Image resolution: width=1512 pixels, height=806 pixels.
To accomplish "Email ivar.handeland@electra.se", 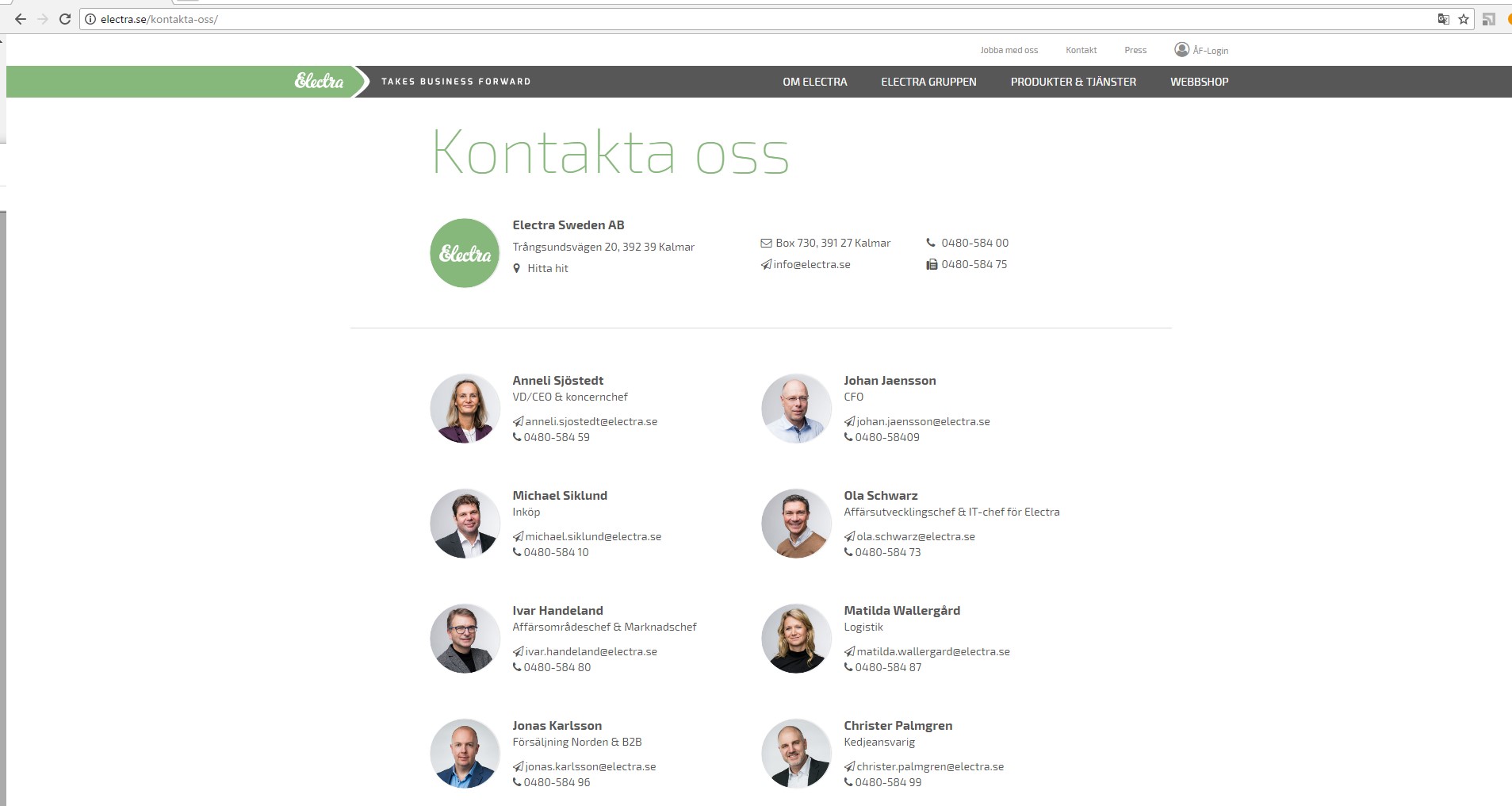I will click(591, 651).
